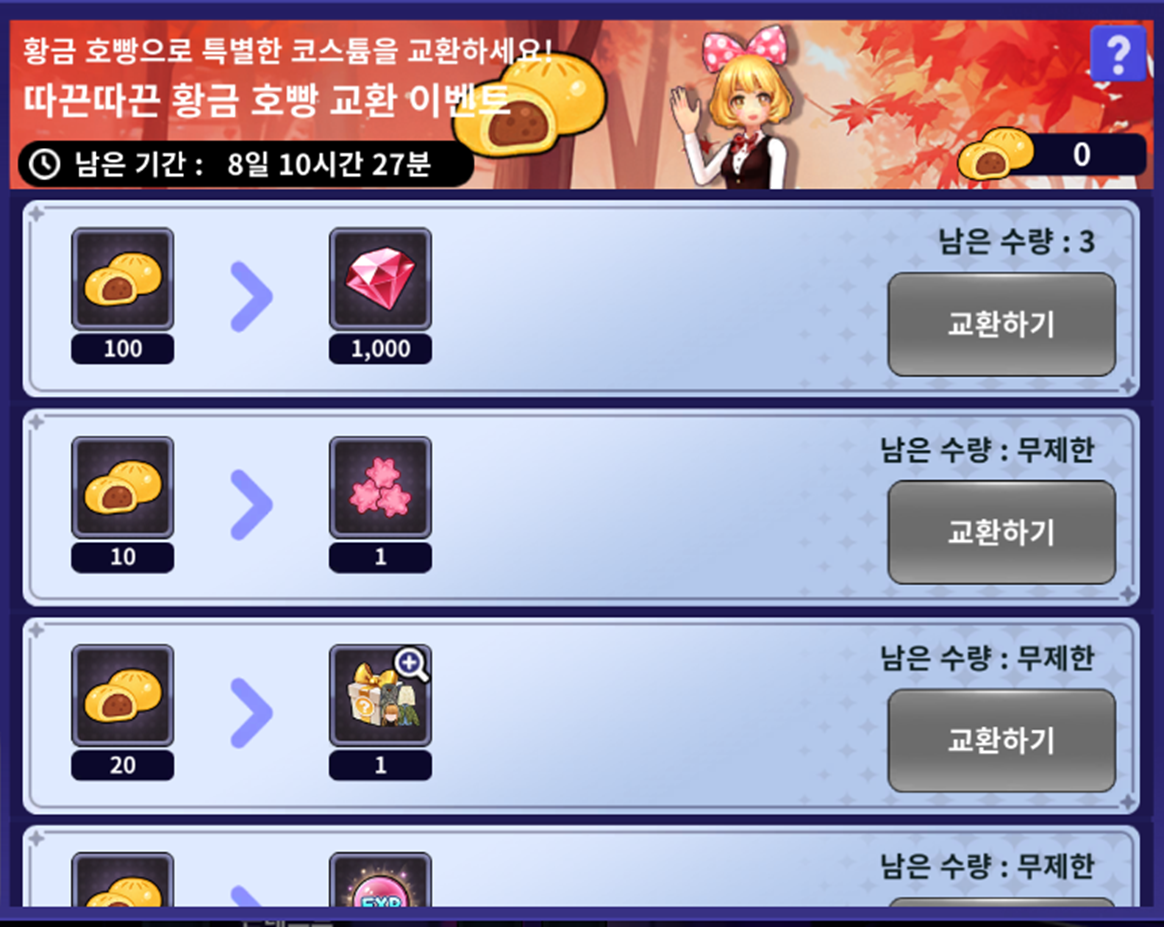Viewport: 1164px width, 927px height.
Task: Click 교환하기 for costume gift box
Action: (1001, 741)
